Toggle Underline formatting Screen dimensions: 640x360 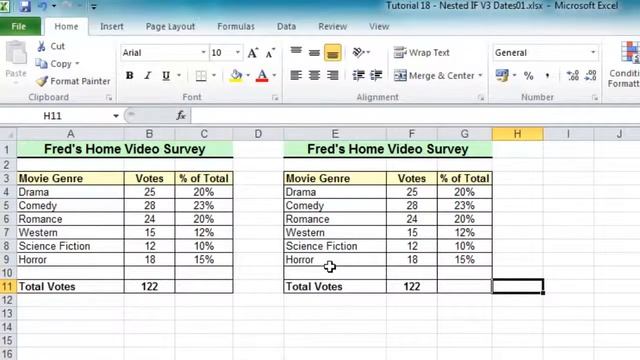[166, 76]
